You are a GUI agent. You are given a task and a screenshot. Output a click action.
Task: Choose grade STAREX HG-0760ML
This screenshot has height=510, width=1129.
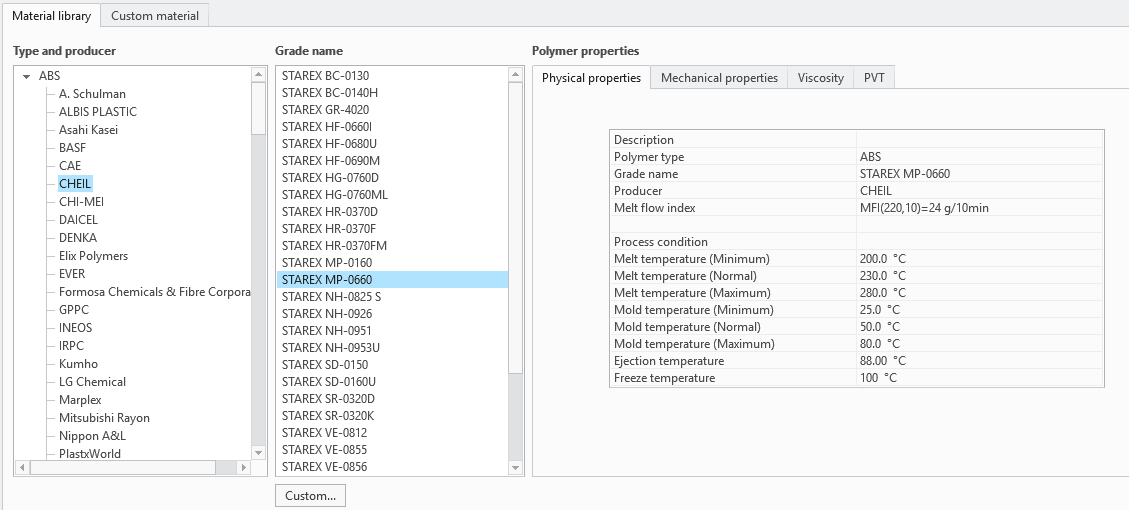[392, 194]
